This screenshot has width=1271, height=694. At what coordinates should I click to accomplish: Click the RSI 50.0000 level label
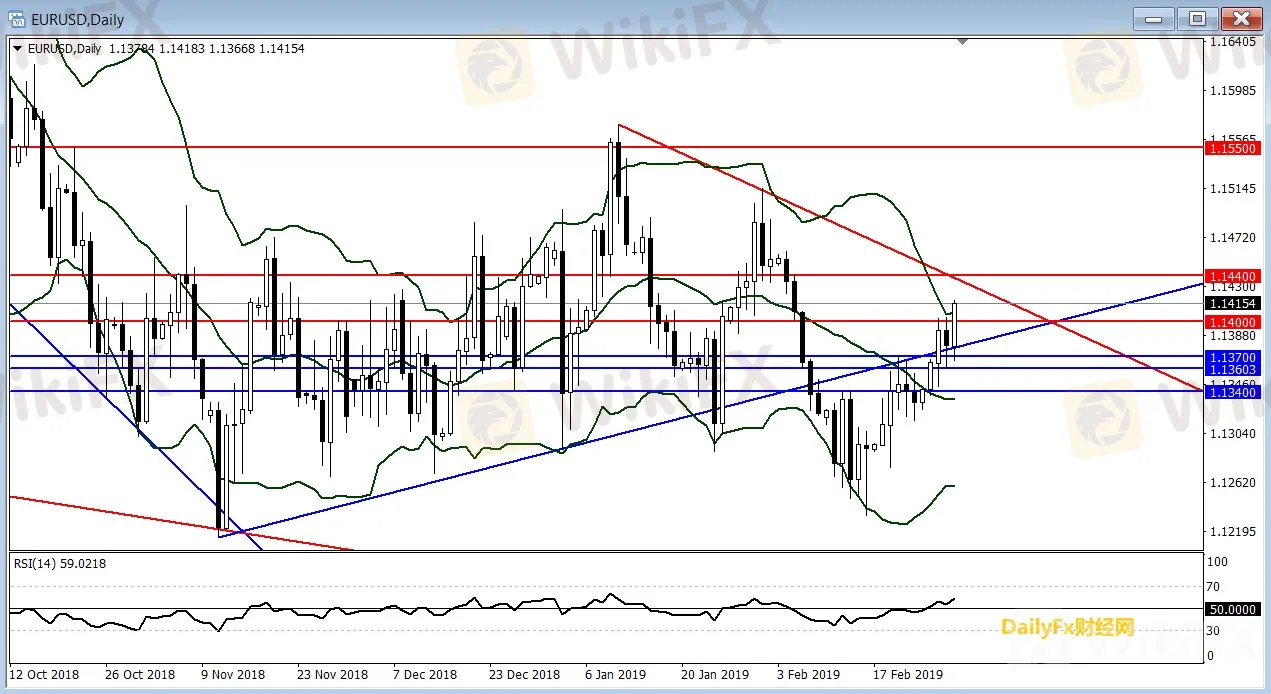(x=1232, y=608)
